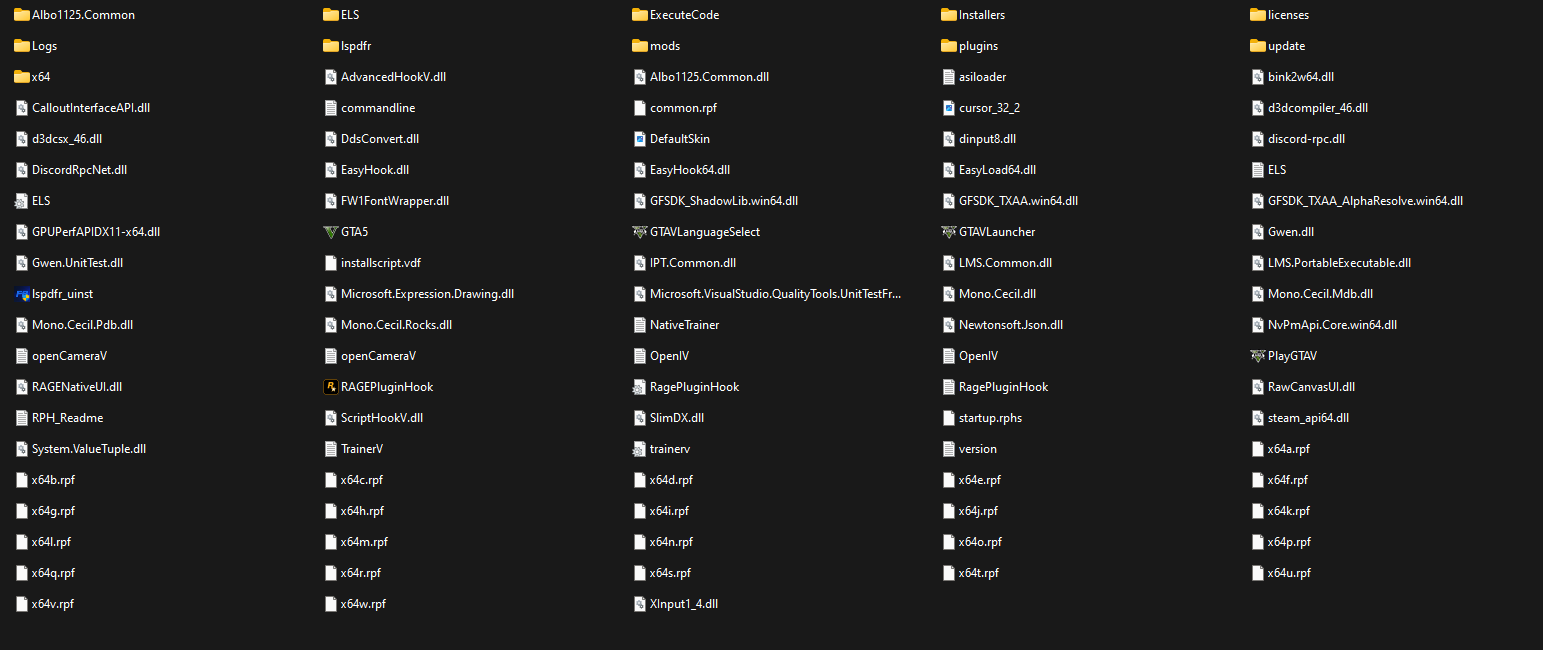Screen dimensions: 1543x650
Task: Click the DdsConvert.dll file name
Action: (380, 139)
